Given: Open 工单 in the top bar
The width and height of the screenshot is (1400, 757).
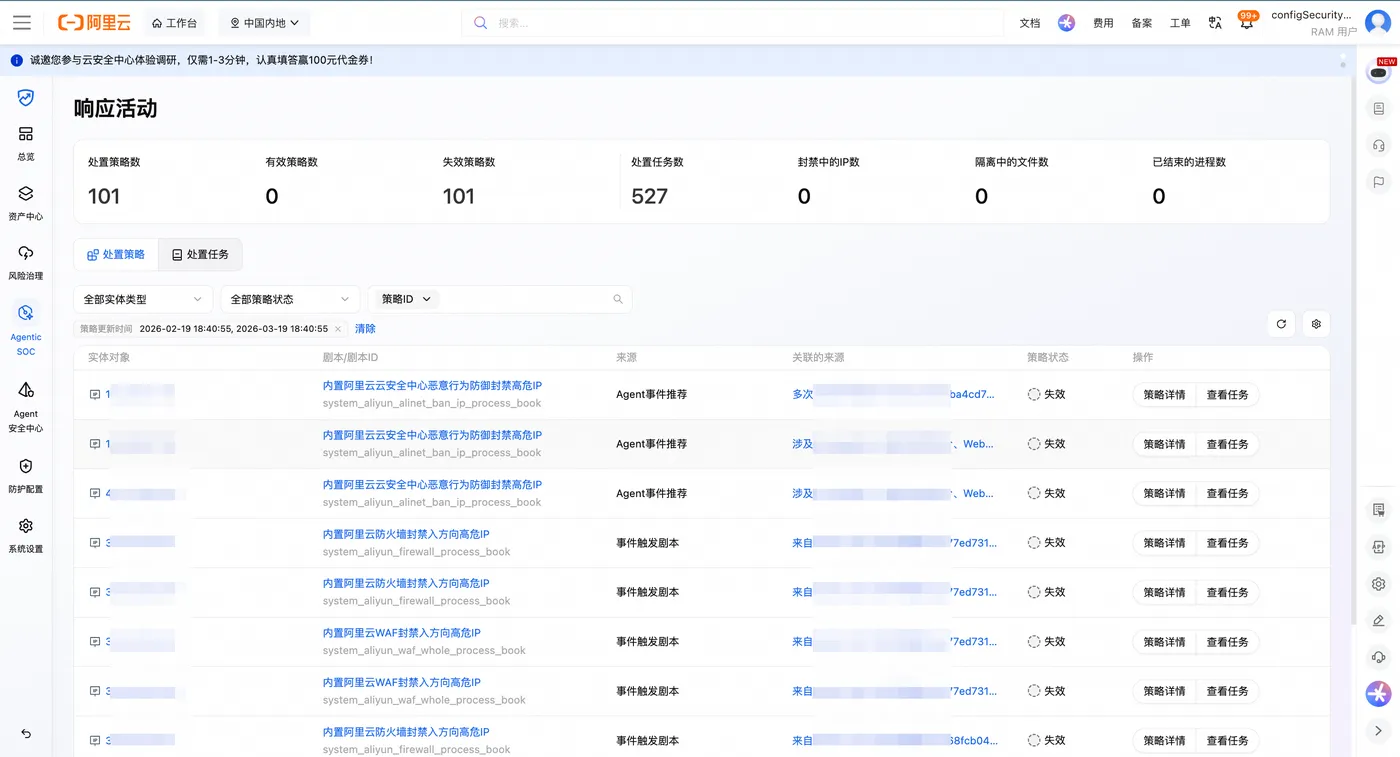Looking at the screenshot, I should pyautogui.click(x=1180, y=23).
